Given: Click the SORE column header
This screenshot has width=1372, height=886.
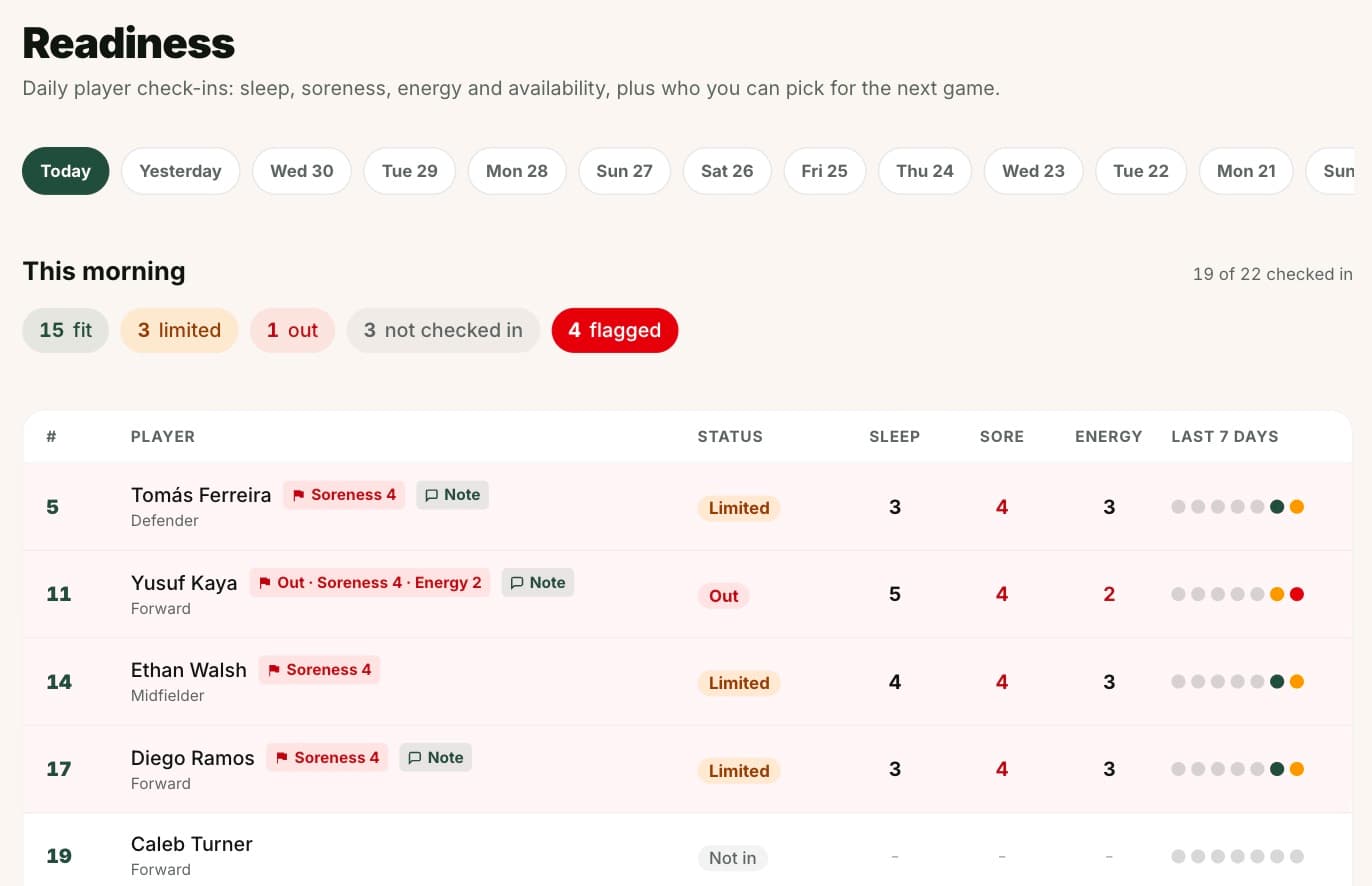Looking at the screenshot, I should tap(1002, 436).
